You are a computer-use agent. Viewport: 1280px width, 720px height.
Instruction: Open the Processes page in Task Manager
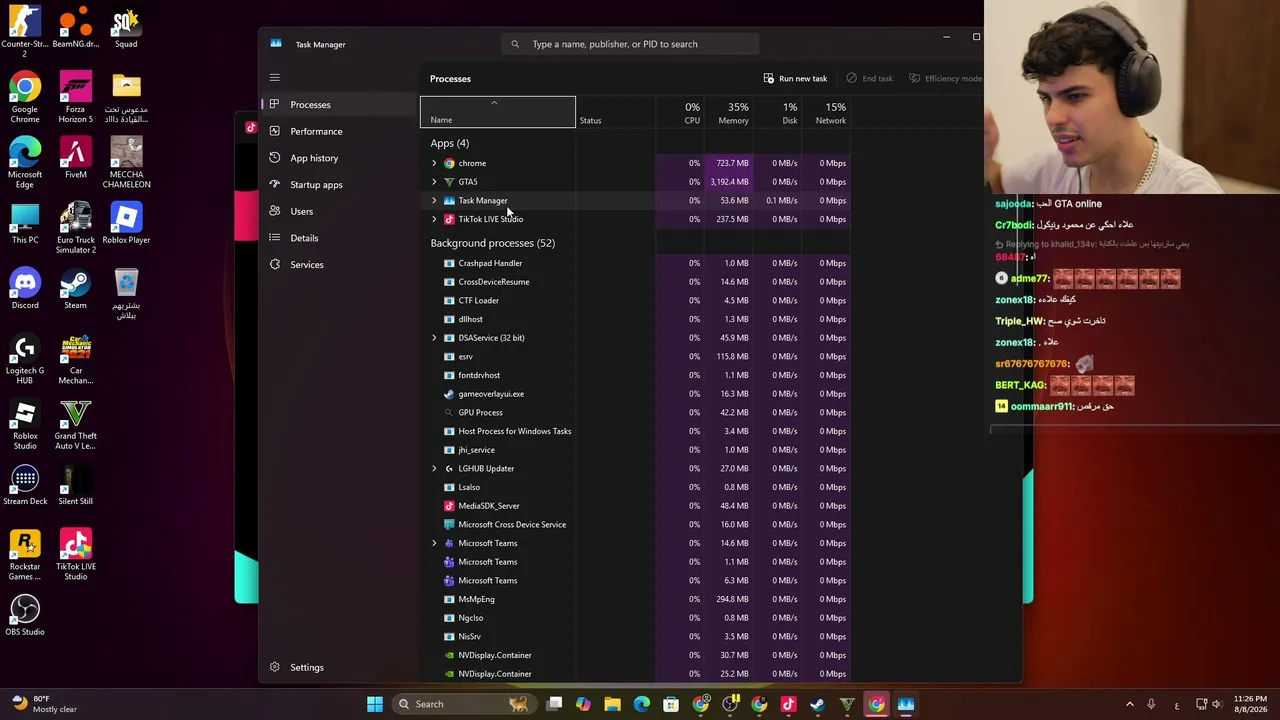coord(338,105)
